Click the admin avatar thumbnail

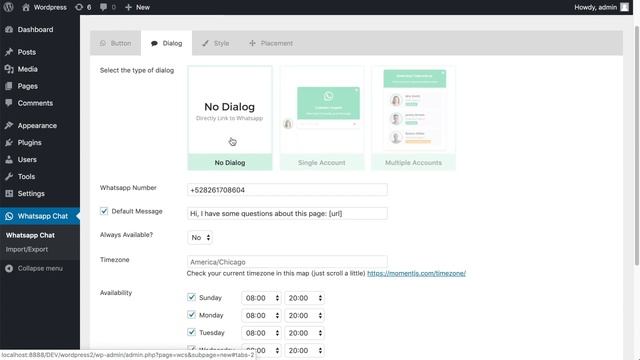pyautogui.click(x=624, y=7)
